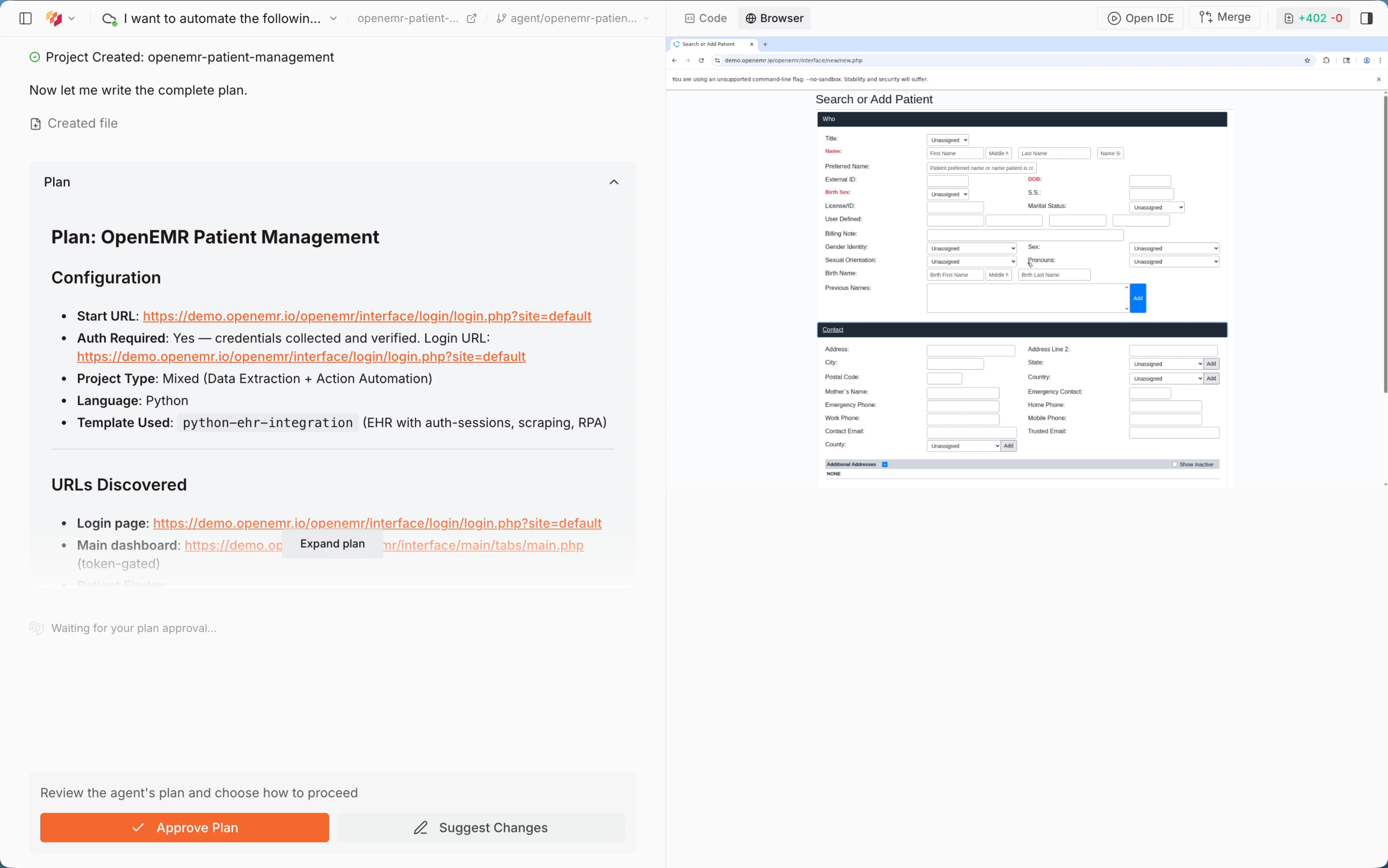Click the Additional Addresses plus icon
Image resolution: width=1388 pixels, height=868 pixels.
884,465
